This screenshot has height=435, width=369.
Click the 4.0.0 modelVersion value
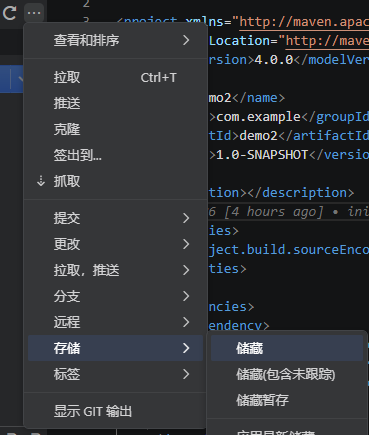coord(274,60)
